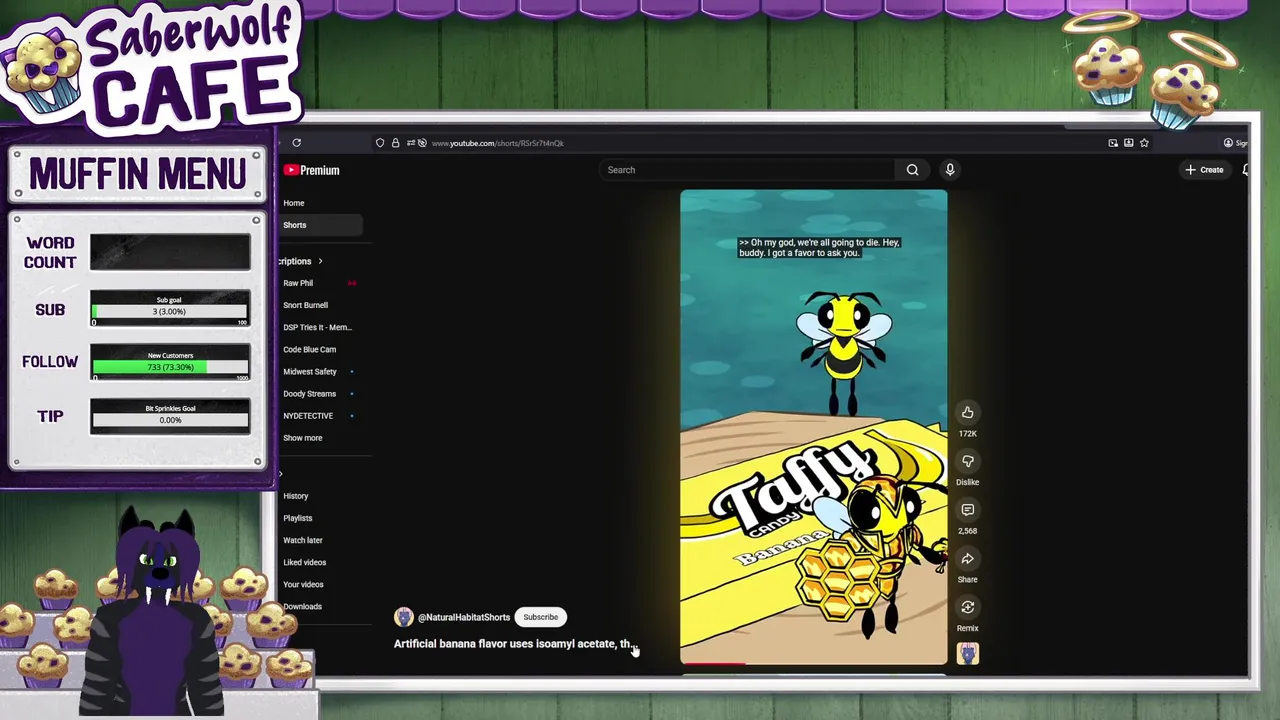Click the bee Short video player
1280x720 pixels.
click(813, 426)
